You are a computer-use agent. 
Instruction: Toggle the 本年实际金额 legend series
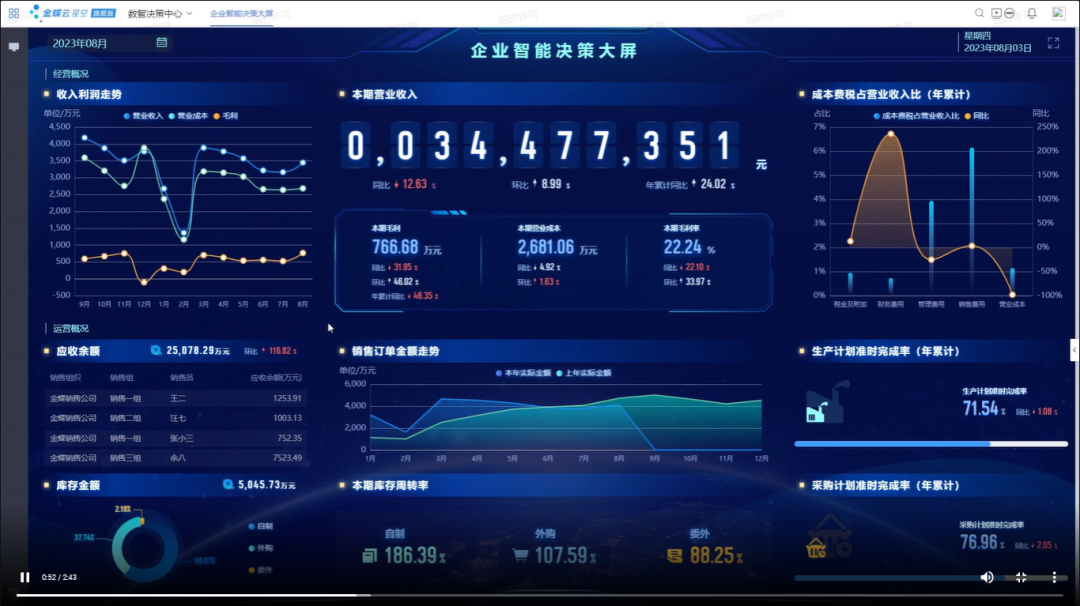[x=523, y=373]
